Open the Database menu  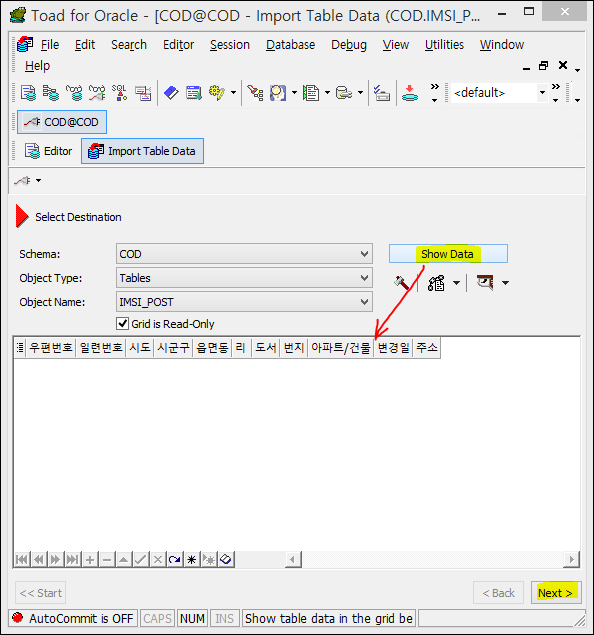[290, 45]
